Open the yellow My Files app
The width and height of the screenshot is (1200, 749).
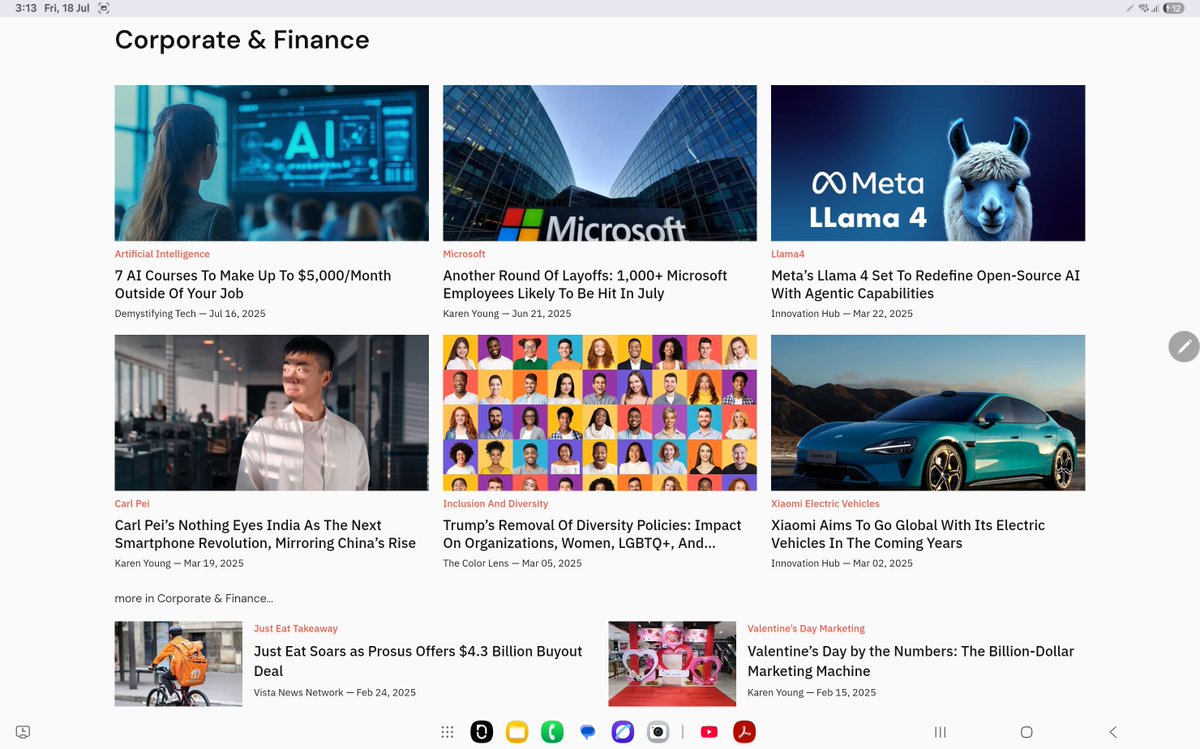pos(517,732)
